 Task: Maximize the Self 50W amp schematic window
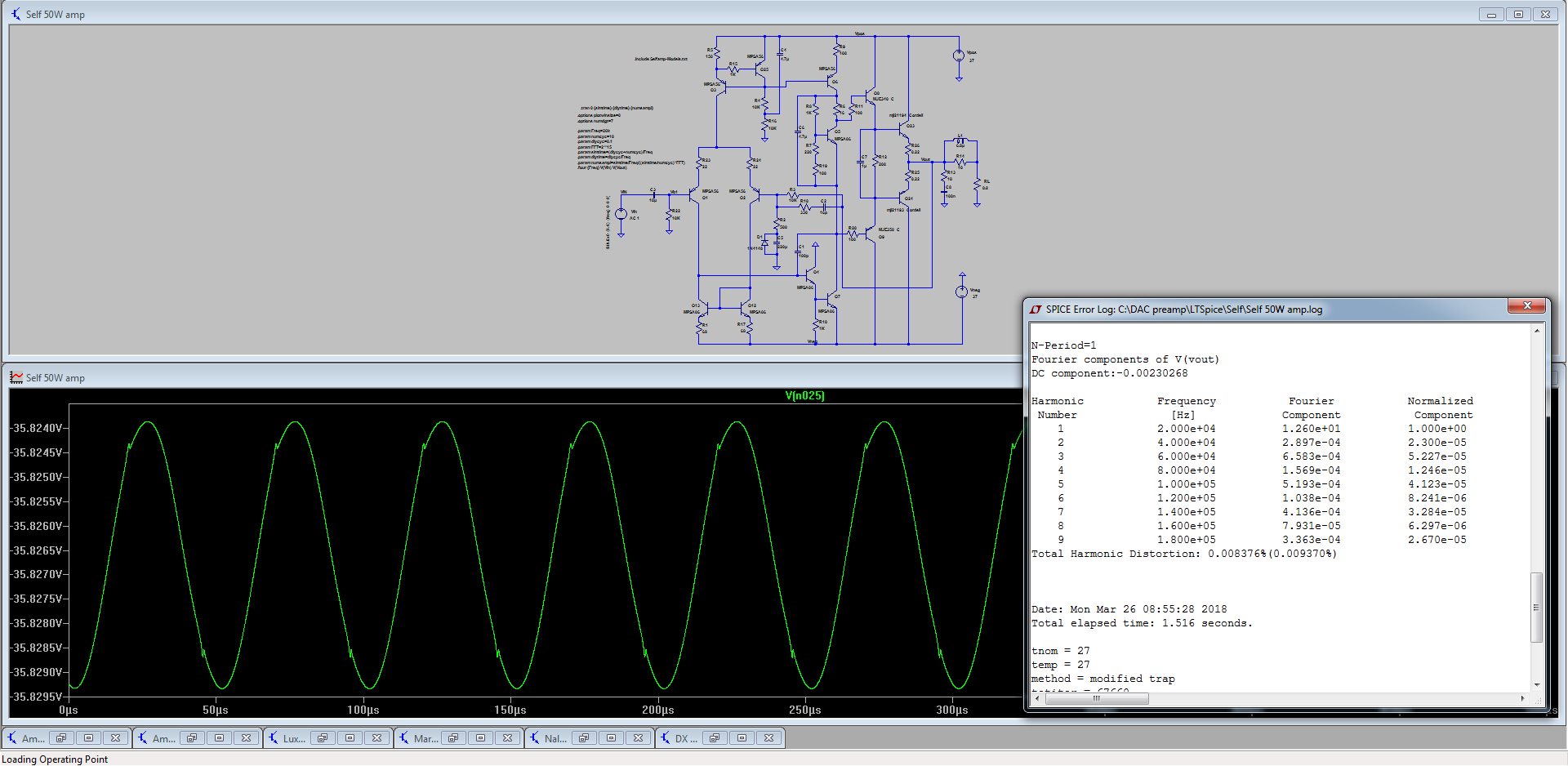1518,14
